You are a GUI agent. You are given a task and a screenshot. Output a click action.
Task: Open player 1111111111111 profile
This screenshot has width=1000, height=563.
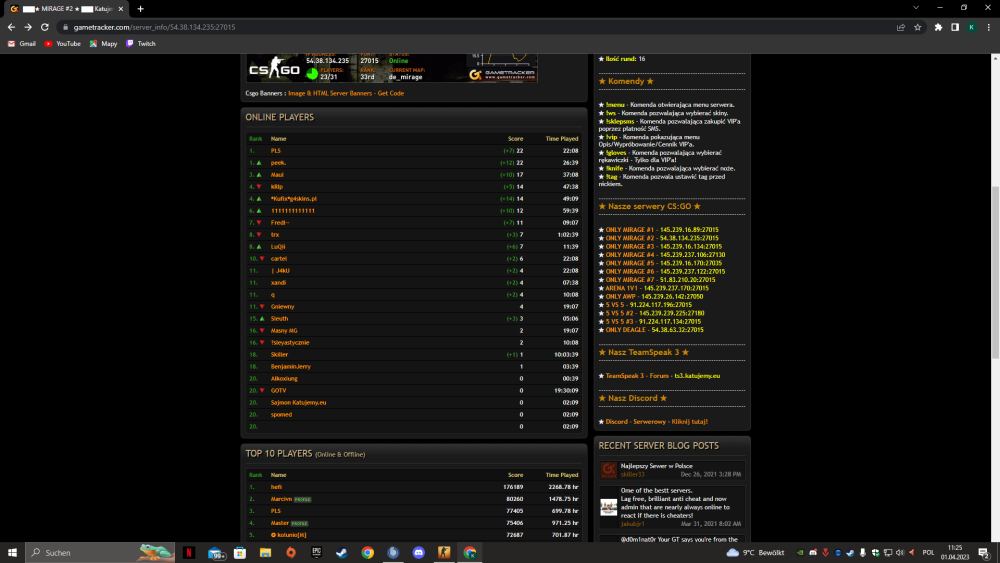(293, 210)
